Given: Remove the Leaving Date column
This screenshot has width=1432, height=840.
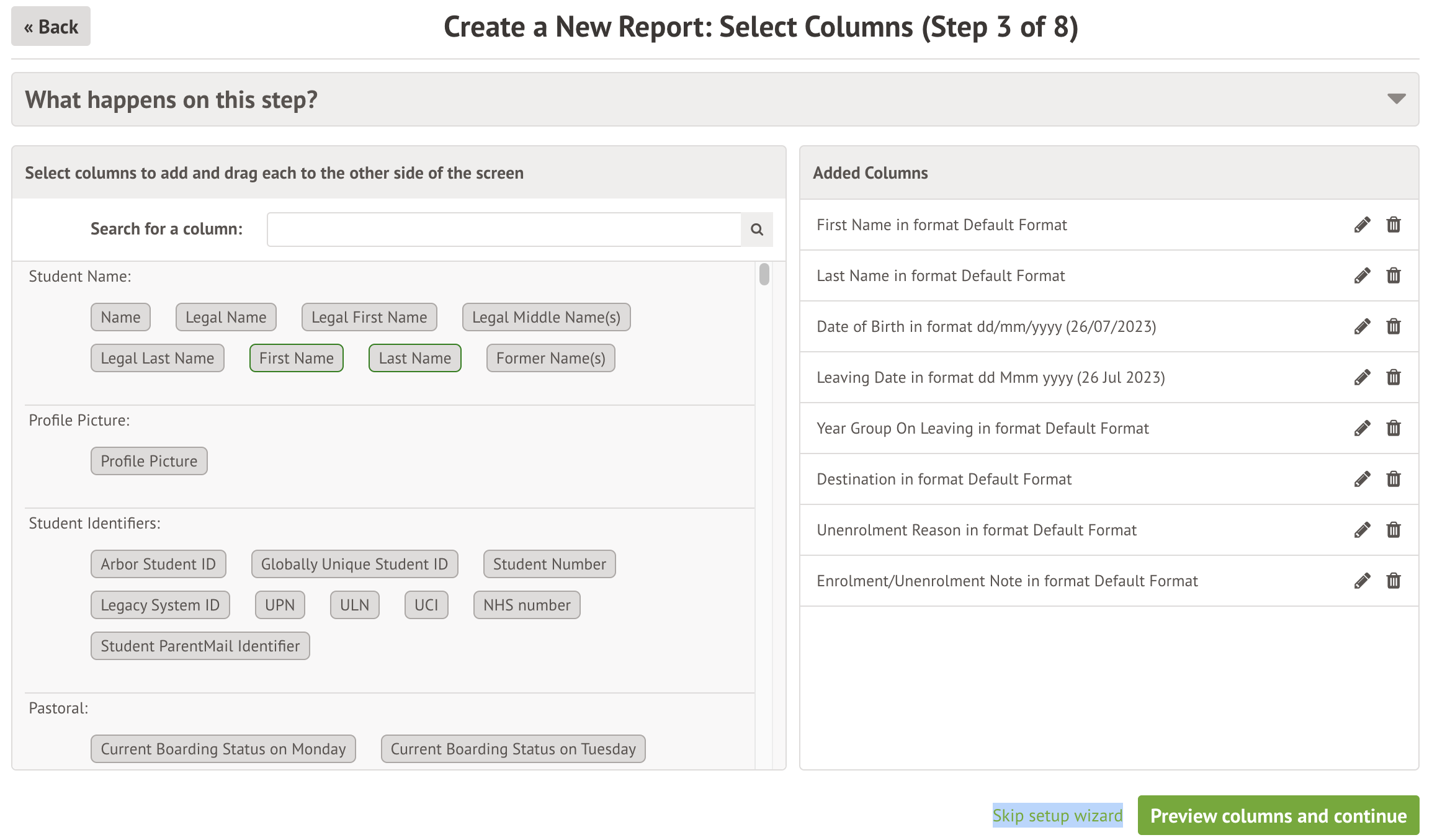Looking at the screenshot, I should tap(1394, 377).
